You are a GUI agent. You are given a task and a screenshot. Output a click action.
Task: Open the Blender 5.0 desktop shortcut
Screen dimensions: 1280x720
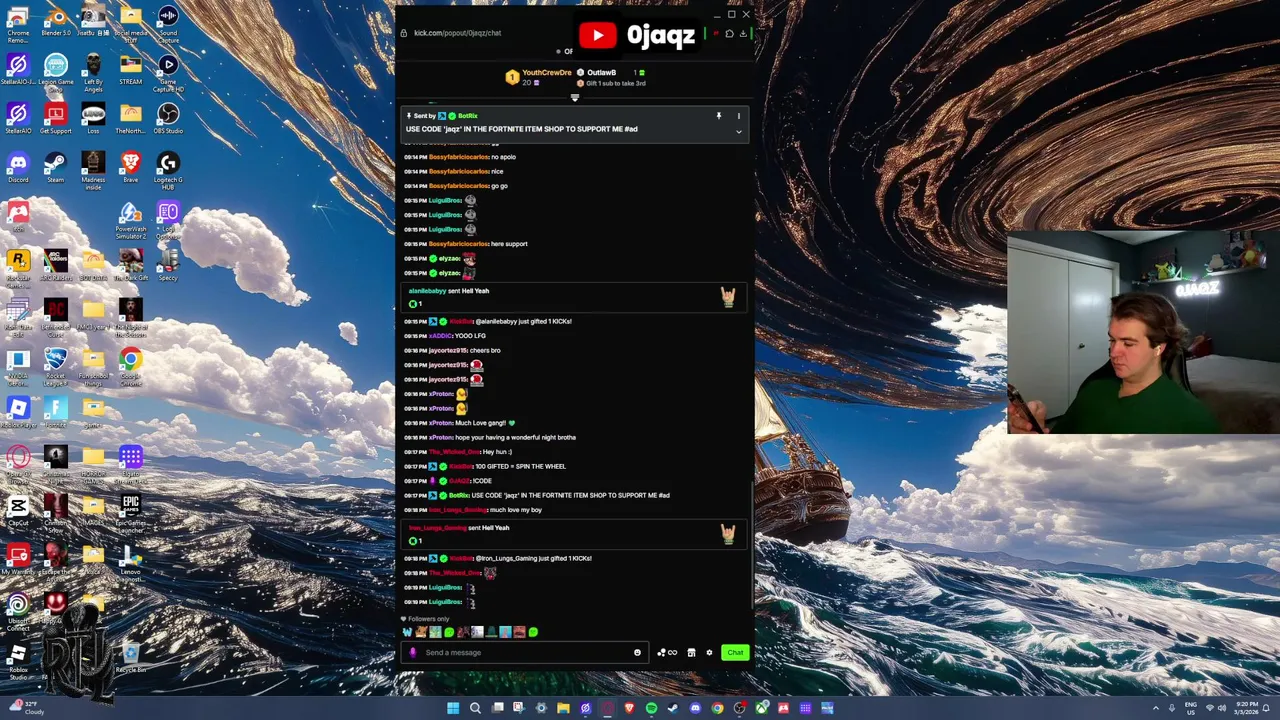click(x=56, y=22)
